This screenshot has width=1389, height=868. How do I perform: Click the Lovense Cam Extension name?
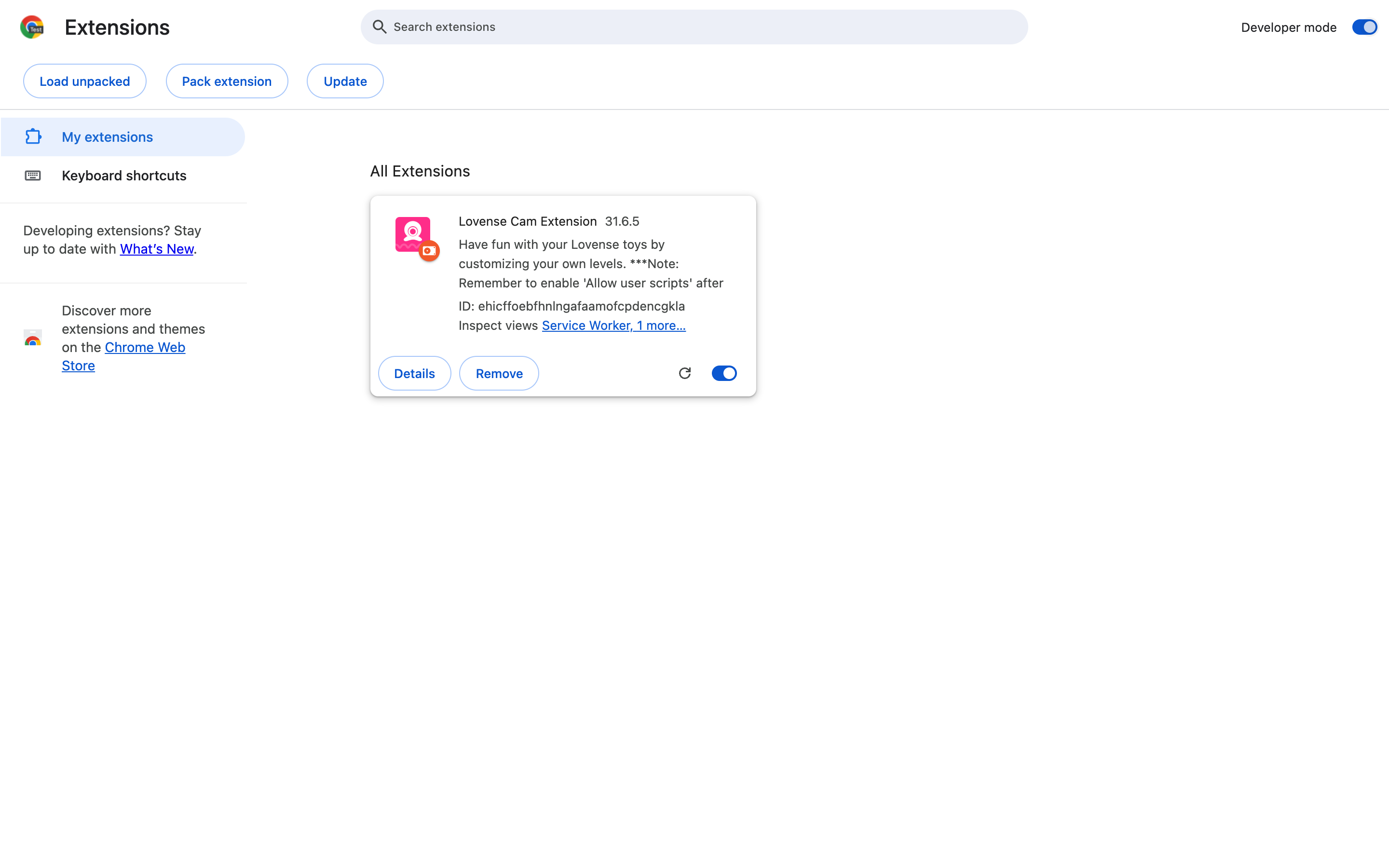pos(528,221)
